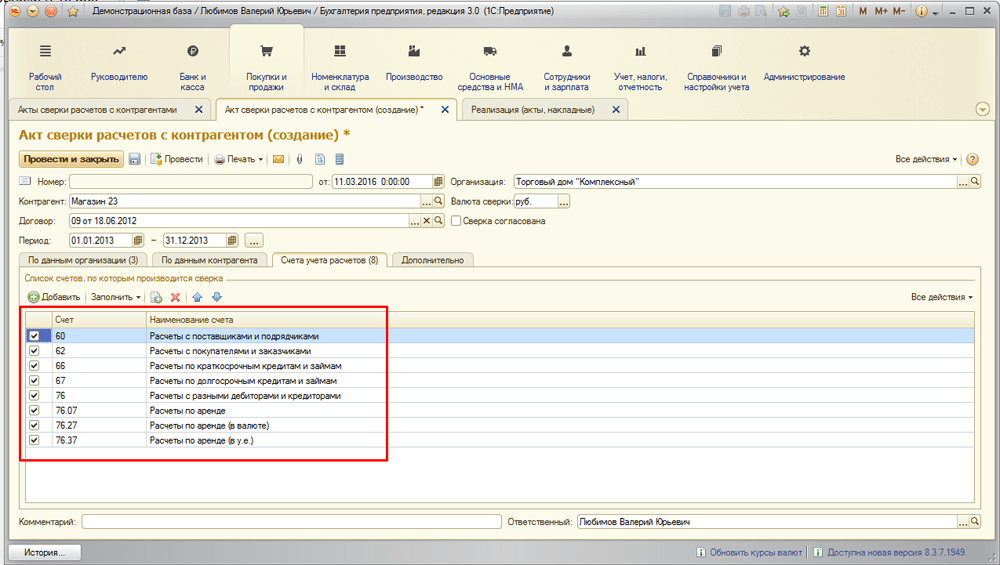Enable the Сверка согласована checkbox

tap(456, 221)
